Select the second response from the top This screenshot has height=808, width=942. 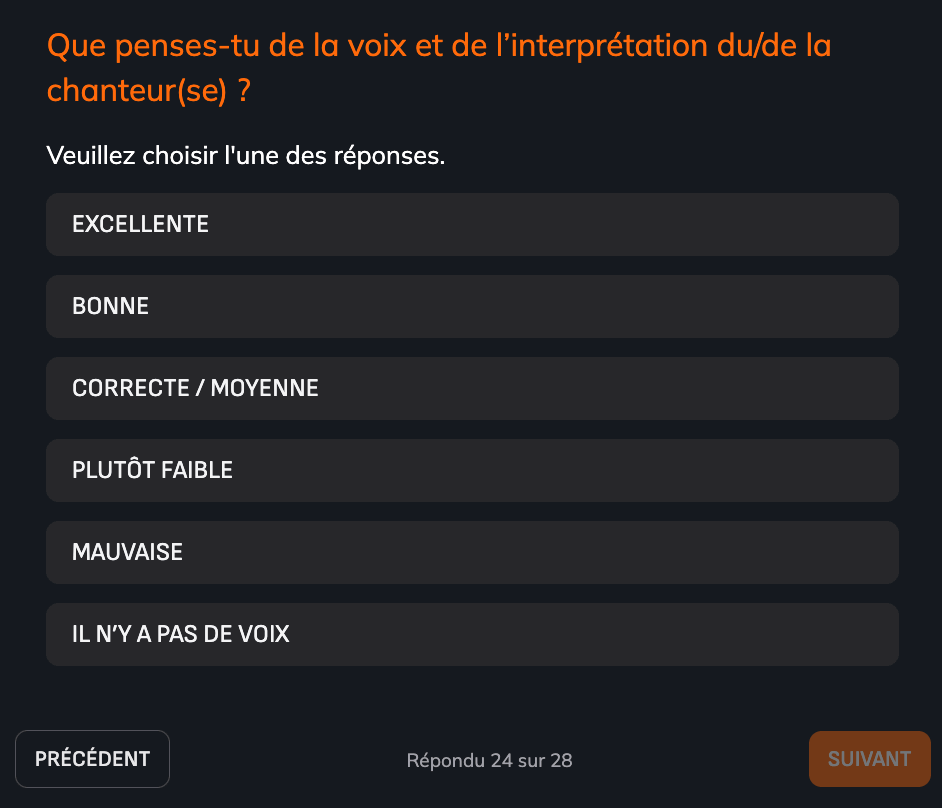[471, 306]
